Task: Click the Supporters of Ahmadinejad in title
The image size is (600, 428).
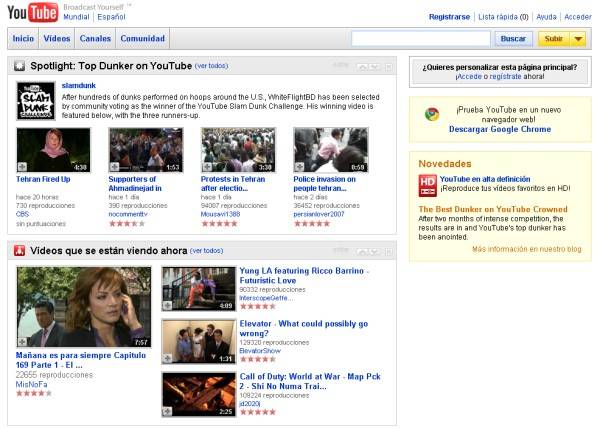Action: (x=135, y=184)
